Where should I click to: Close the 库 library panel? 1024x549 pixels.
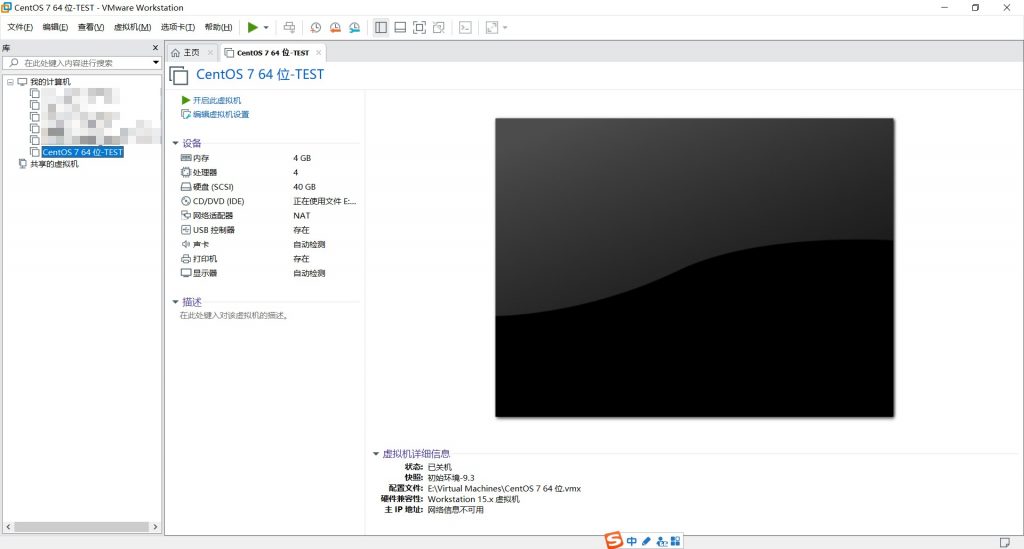155,48
